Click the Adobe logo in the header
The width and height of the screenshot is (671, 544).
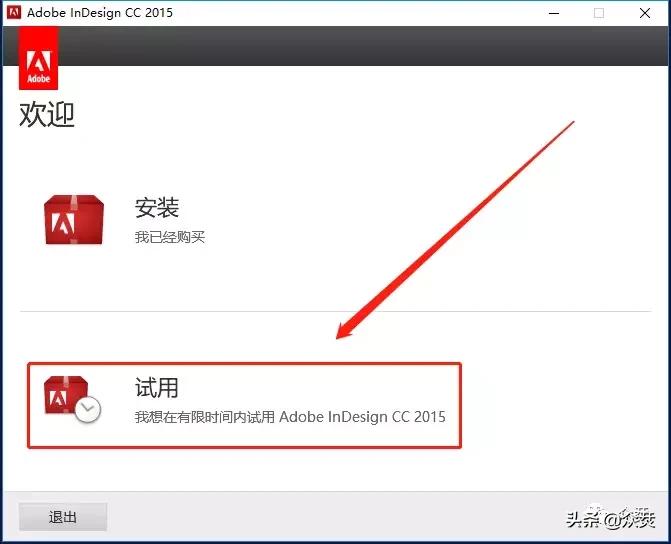coord(39,58)
